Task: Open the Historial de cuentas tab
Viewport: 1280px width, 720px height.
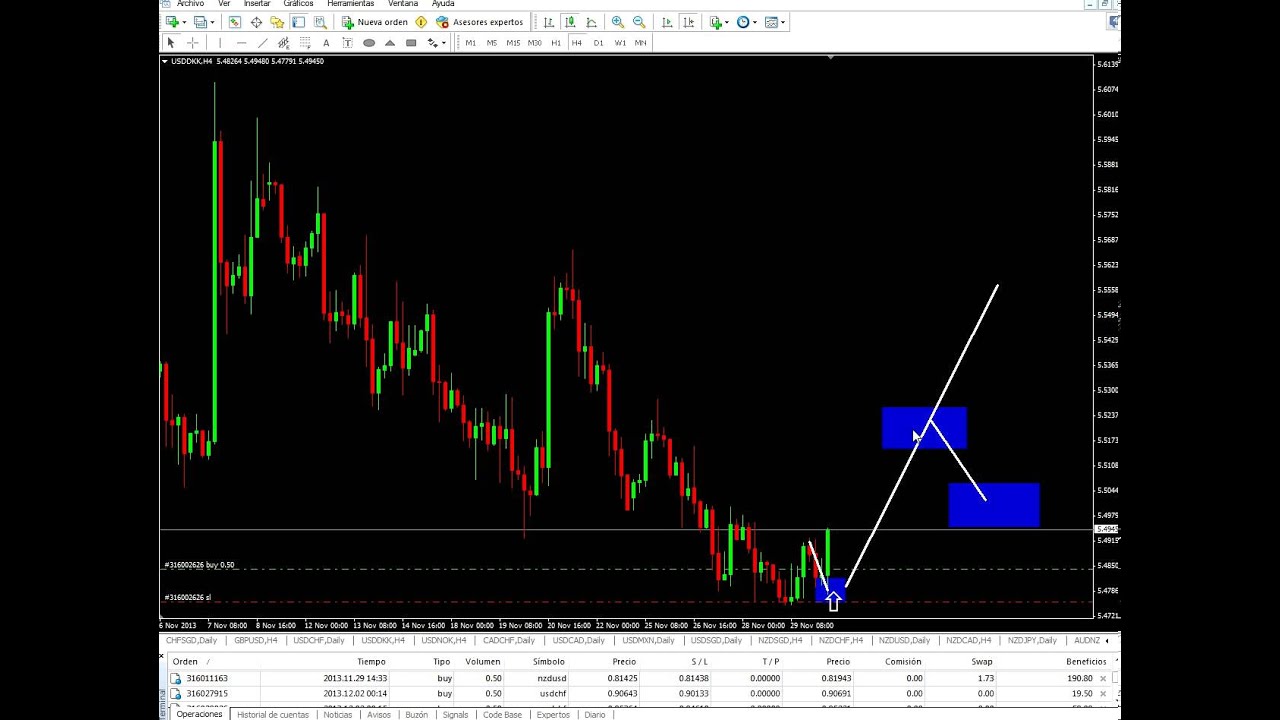Action: (273, 715)
